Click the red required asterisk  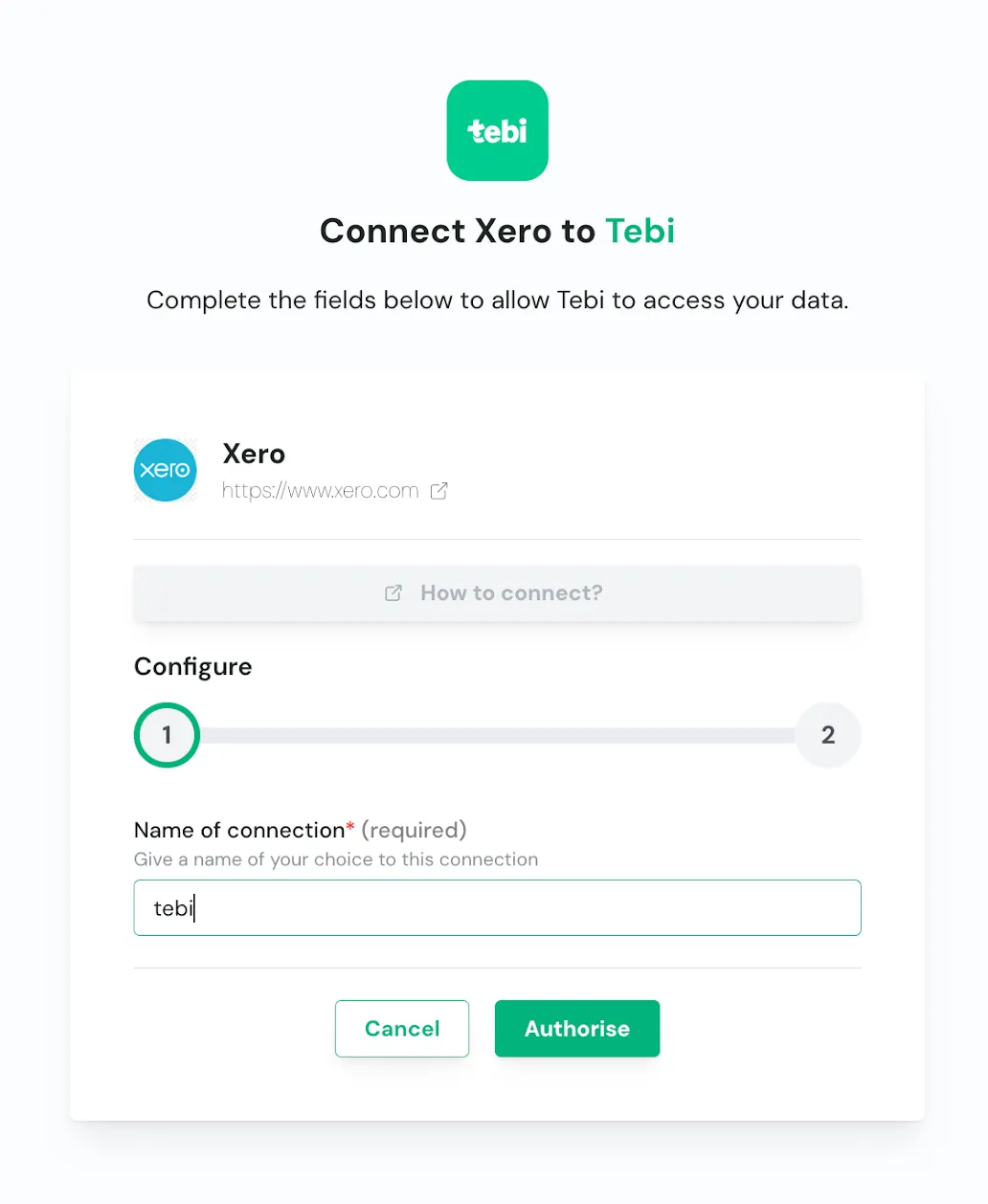350,827
